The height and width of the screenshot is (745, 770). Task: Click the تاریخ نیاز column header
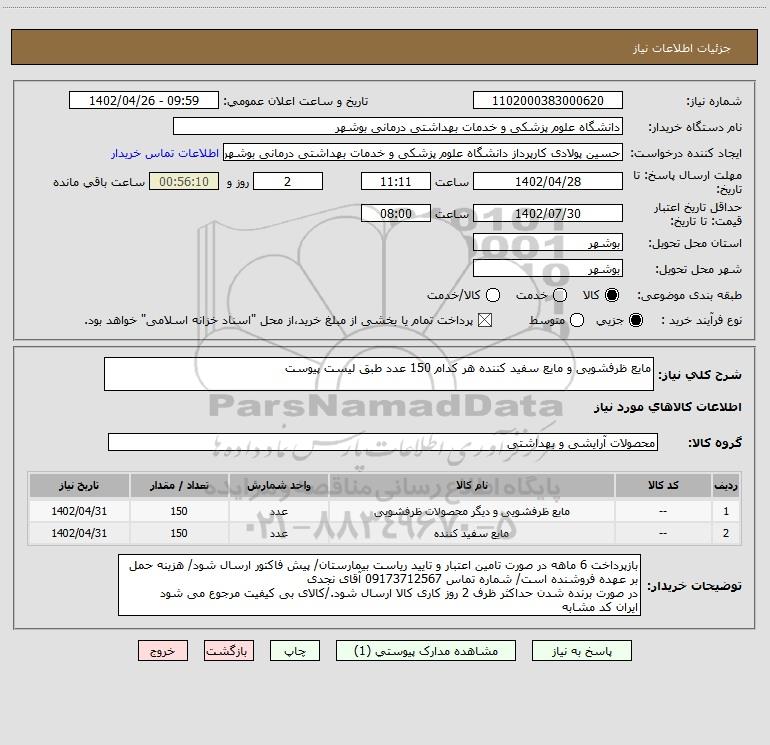pyautogui.click(x=79, y=485)
